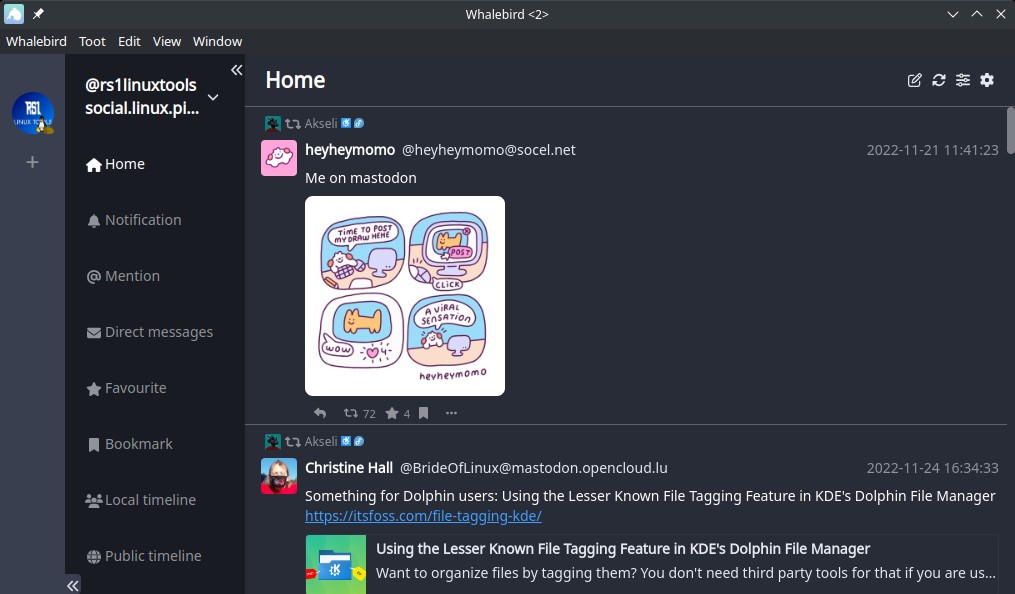The height and width of the screenshot is (594, 1015).
Task: Collapse the side menu with double chevron
Action: [236, 70]
